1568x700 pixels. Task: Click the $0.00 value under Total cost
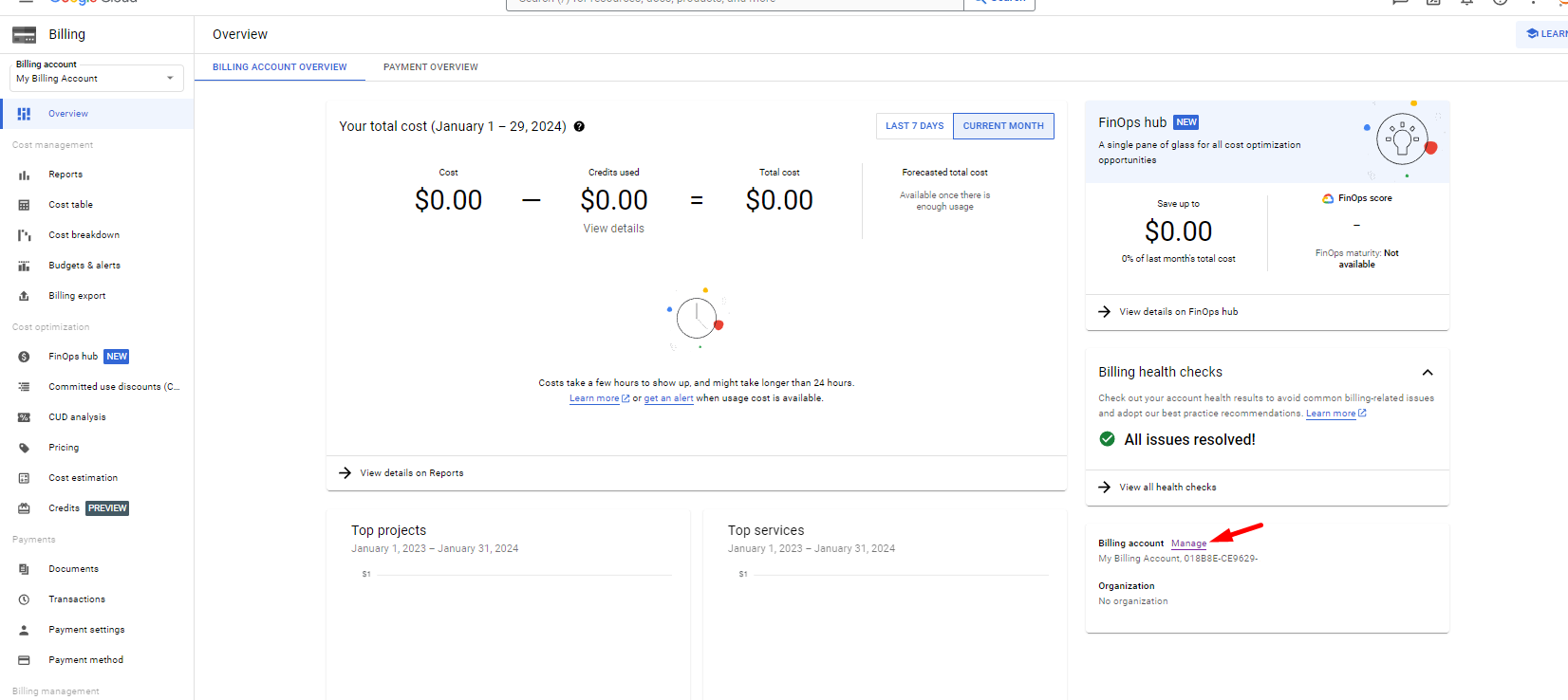coord(779,200)
